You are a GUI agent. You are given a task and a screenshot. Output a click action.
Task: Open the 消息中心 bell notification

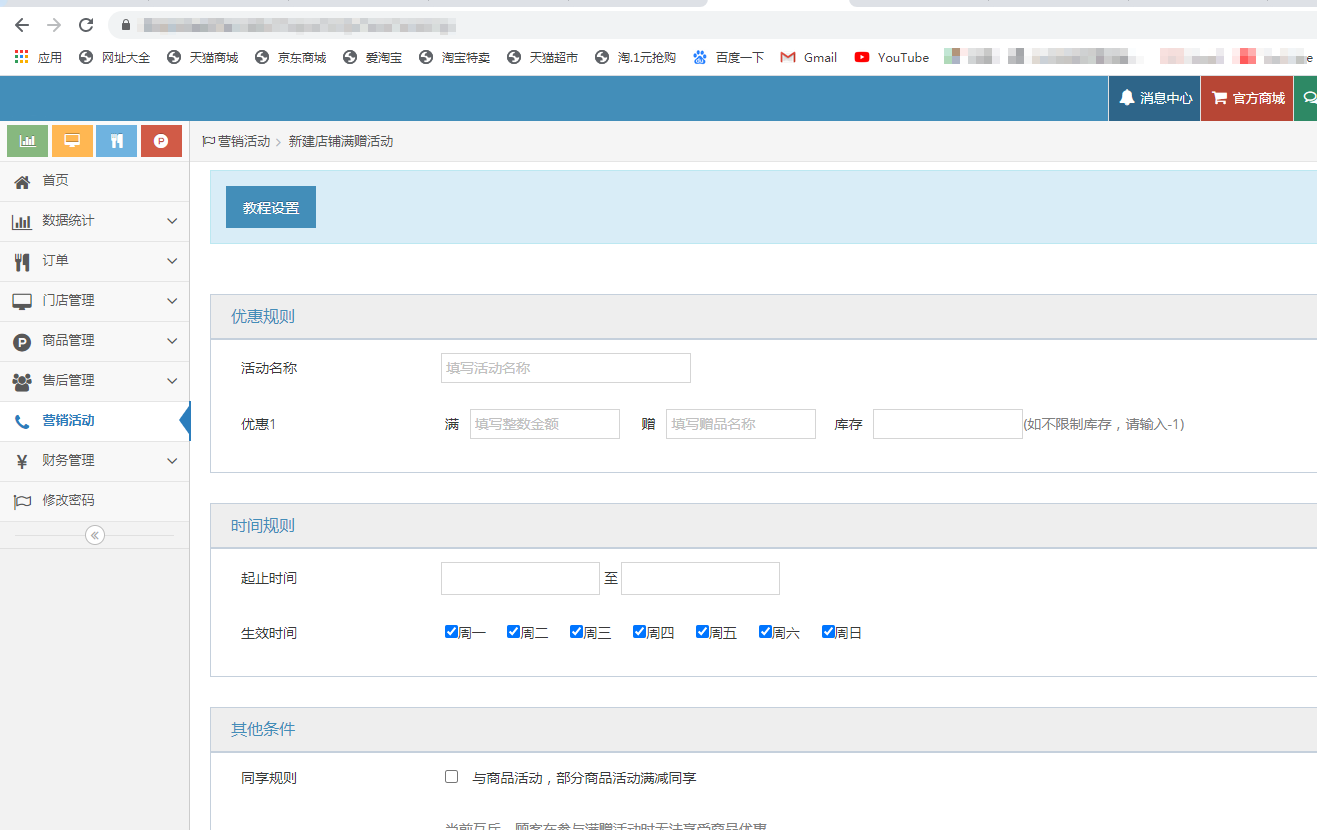point(1155,98)
